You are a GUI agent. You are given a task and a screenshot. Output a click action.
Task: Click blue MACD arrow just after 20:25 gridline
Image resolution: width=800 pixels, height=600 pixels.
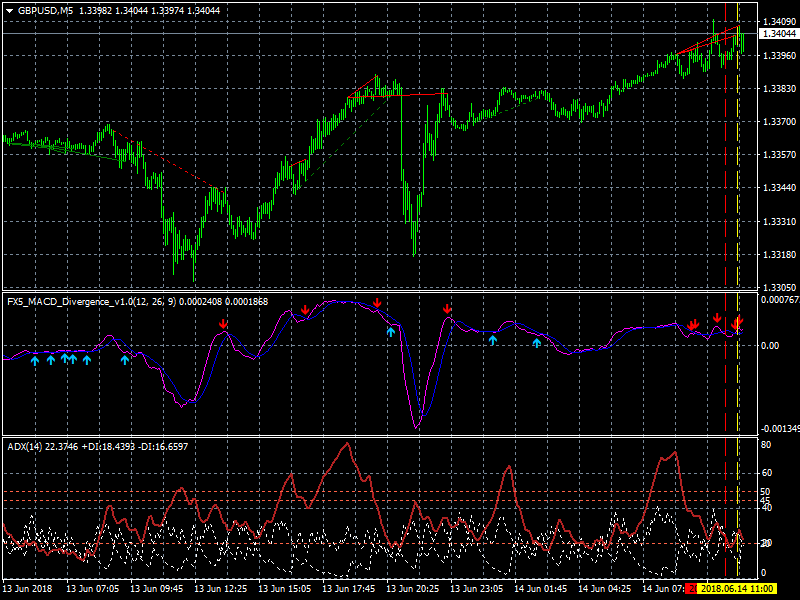point(391,332)
